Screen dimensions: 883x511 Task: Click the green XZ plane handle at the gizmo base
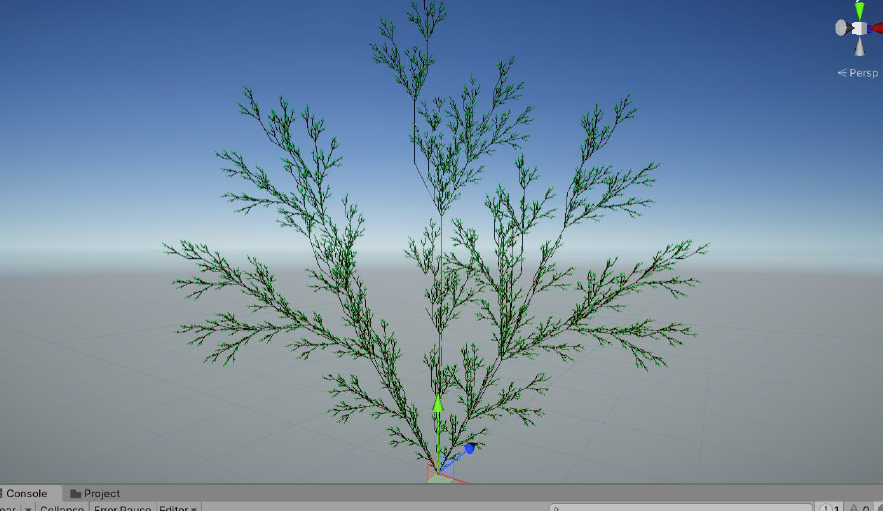pyautogui.click(x=438, y=478)
